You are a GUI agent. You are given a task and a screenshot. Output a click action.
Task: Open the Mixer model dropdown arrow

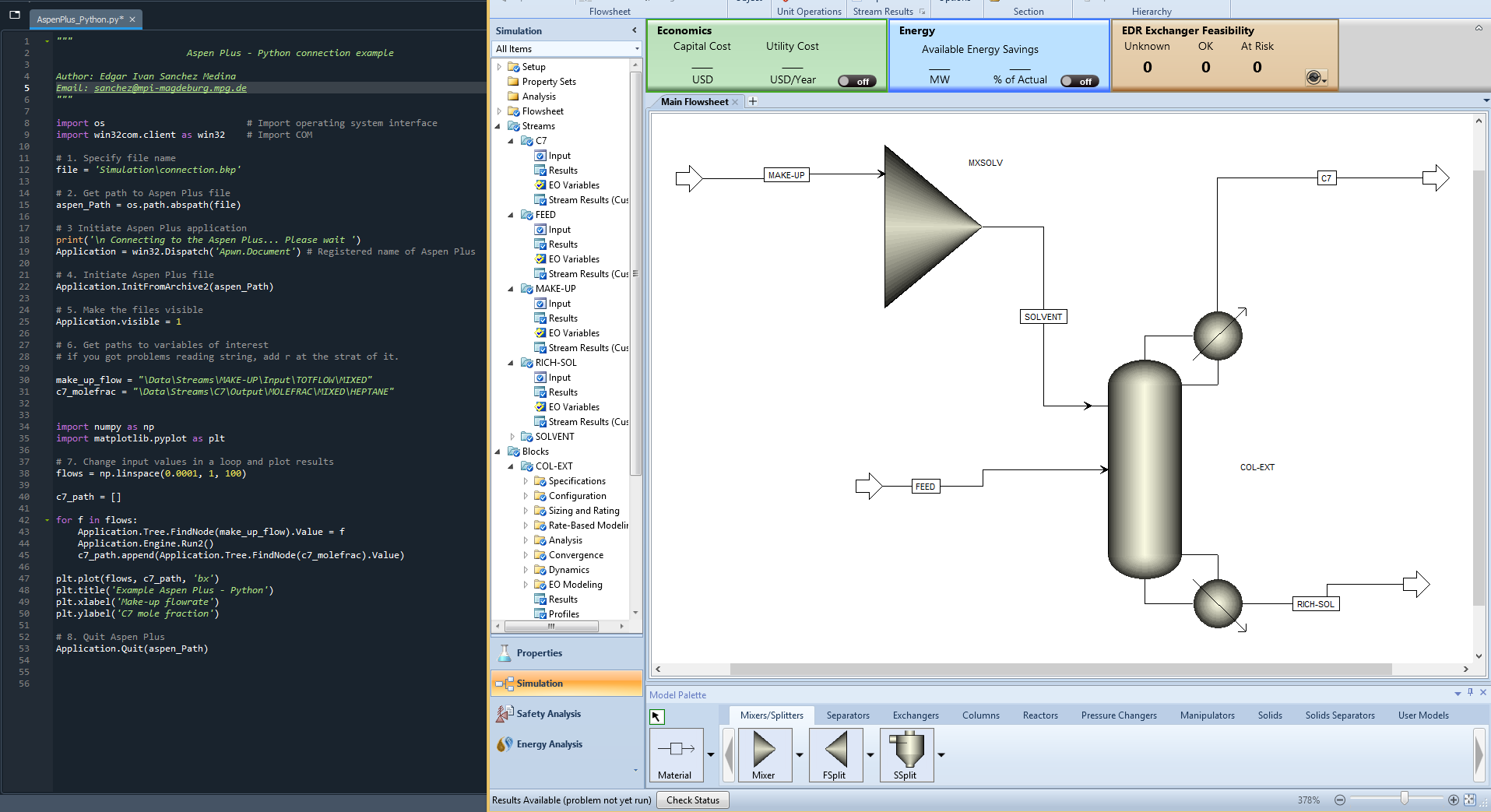800,754
